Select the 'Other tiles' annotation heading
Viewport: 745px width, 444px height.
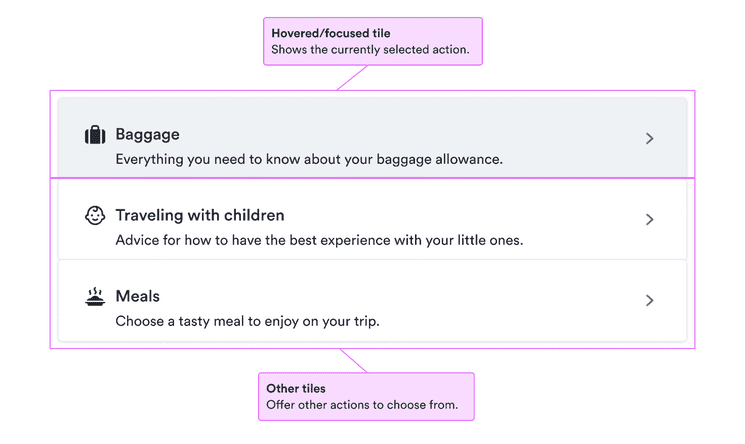click(296, 388)
